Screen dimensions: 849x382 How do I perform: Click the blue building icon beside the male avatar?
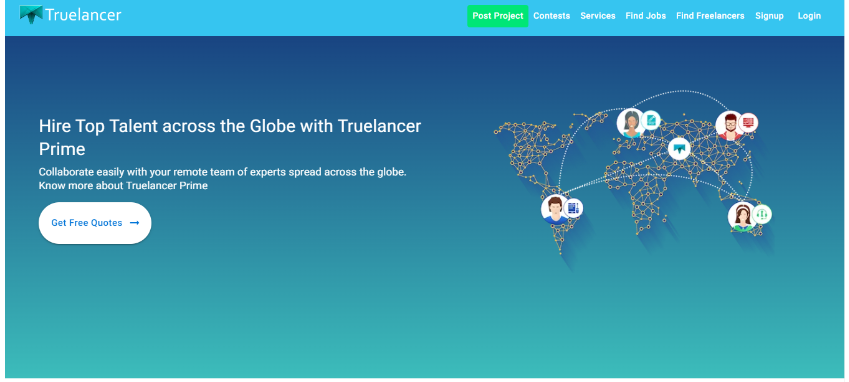[573, 208]
